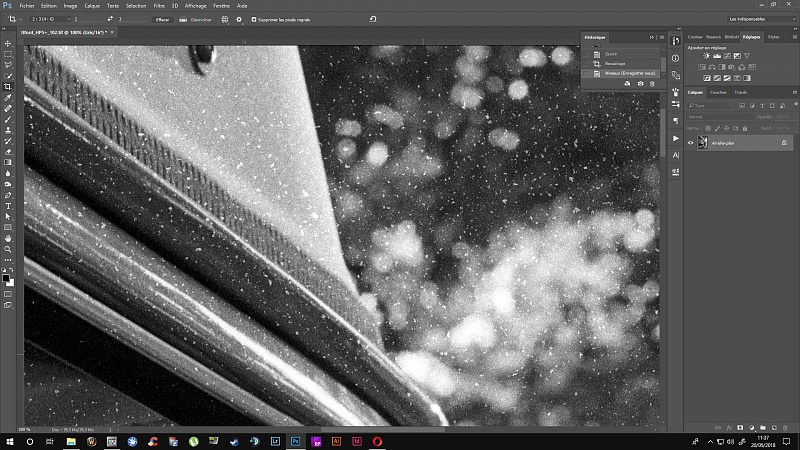
Task: Click the reset crop arrow icon
Action: 373,19
